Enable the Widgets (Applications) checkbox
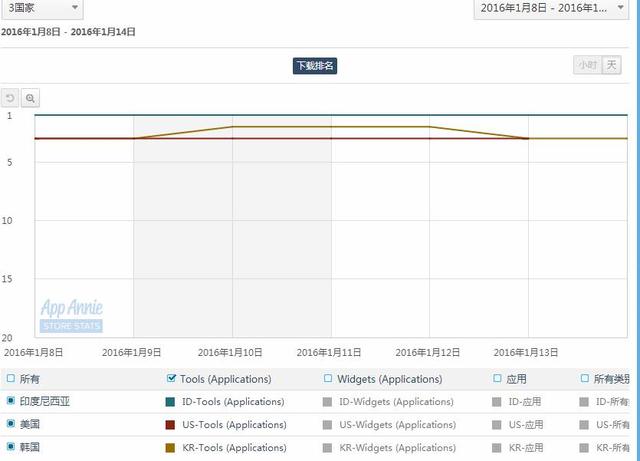This screenshot has height=461, width=640. [x=328, y=379]
